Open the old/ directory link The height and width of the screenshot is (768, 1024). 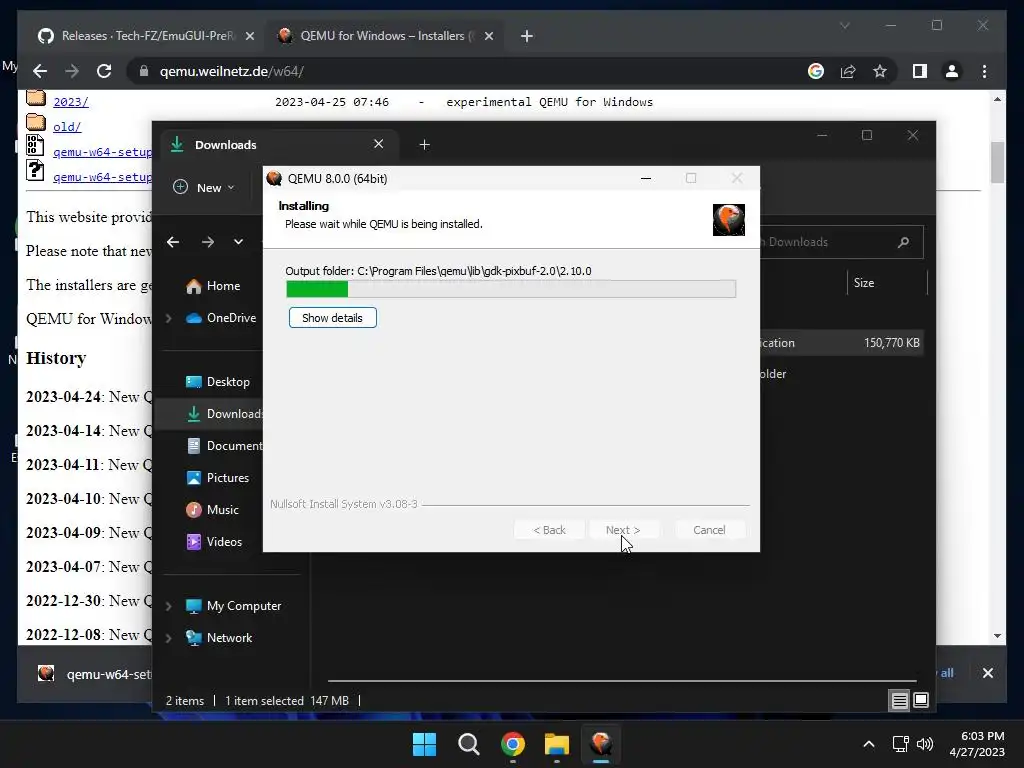[67, 127]
